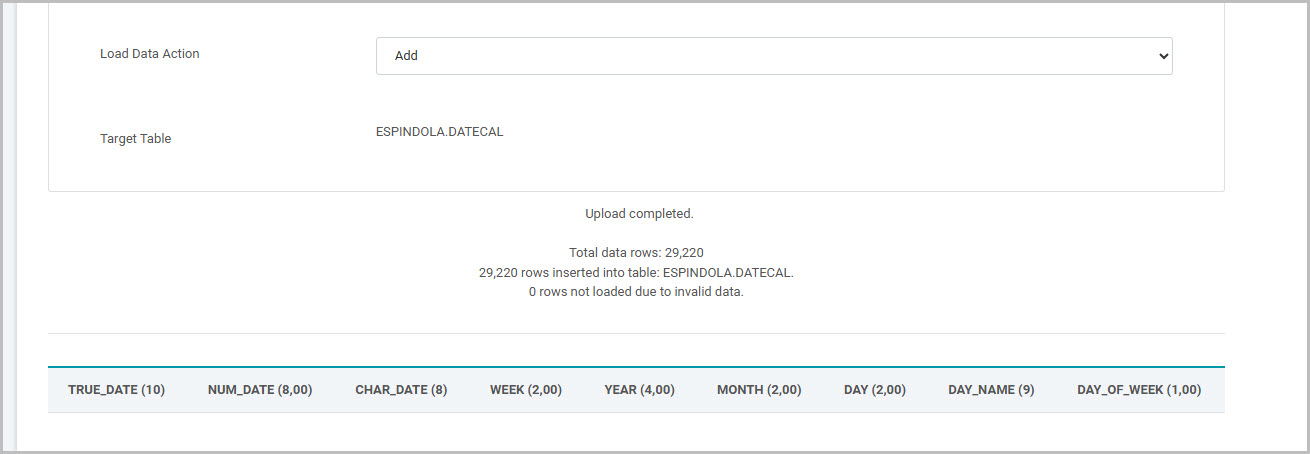Click the 0 rows not loaded message
The height and width of the screenshot is (454, 1310).
pos(636,292)
